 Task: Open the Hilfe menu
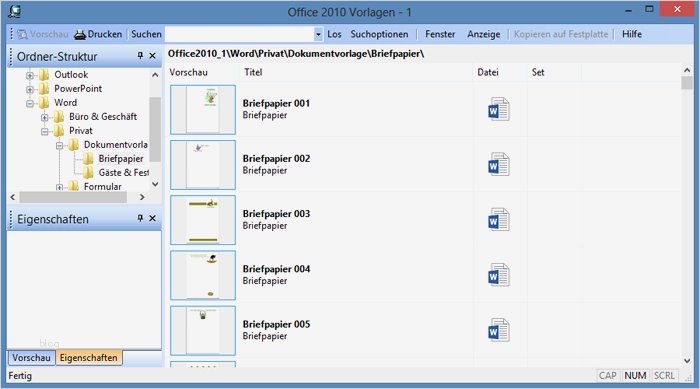click(632, 34)
